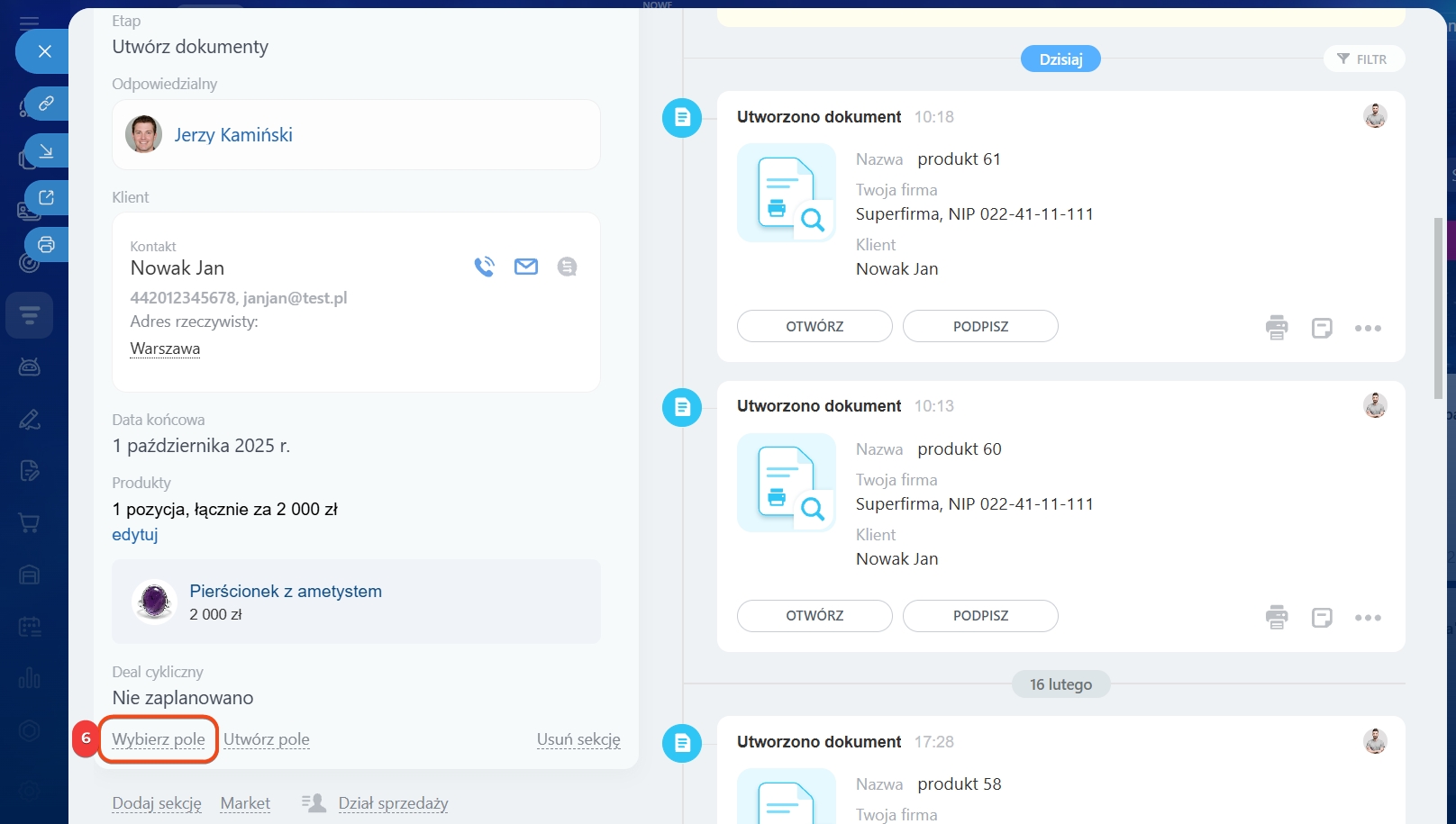
Task: Open more options for produkt 61 document
Action: pyautogui.click(x=1368, y=328)
